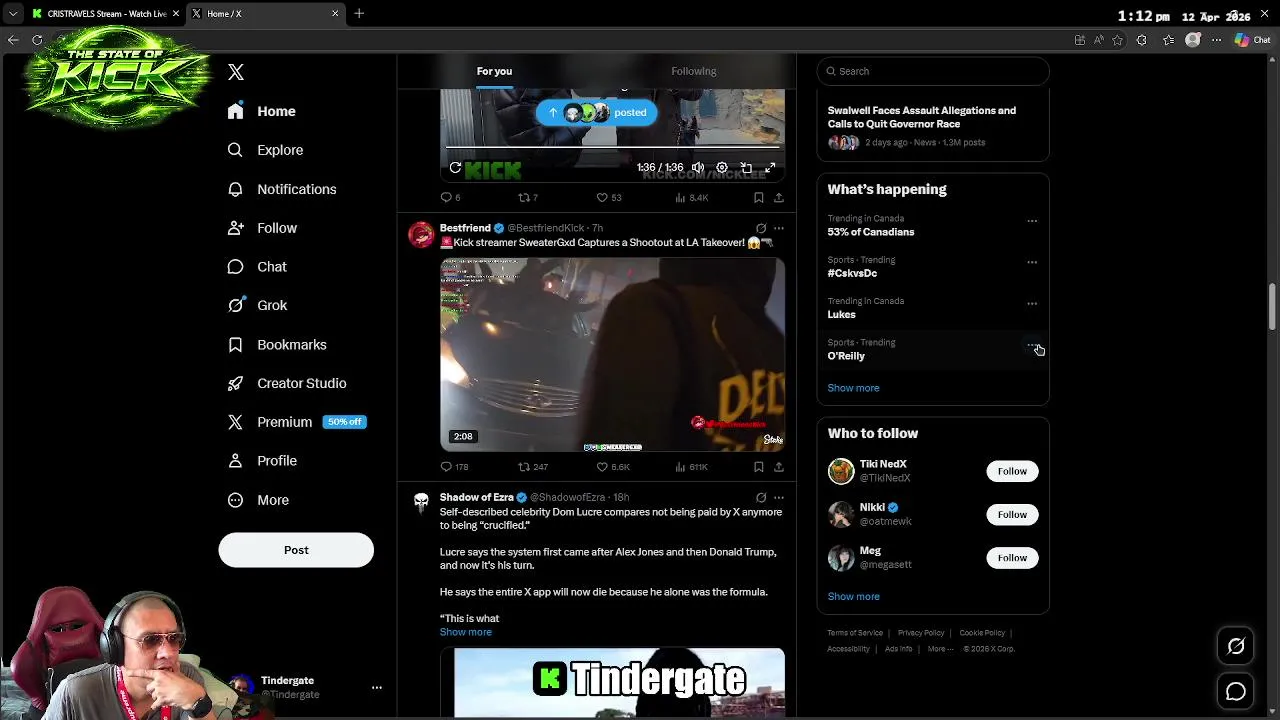Like the post with 6.6K likes
Viewport: 1280px width, 720px height.
pyautogui.click(x=613, y=467)
